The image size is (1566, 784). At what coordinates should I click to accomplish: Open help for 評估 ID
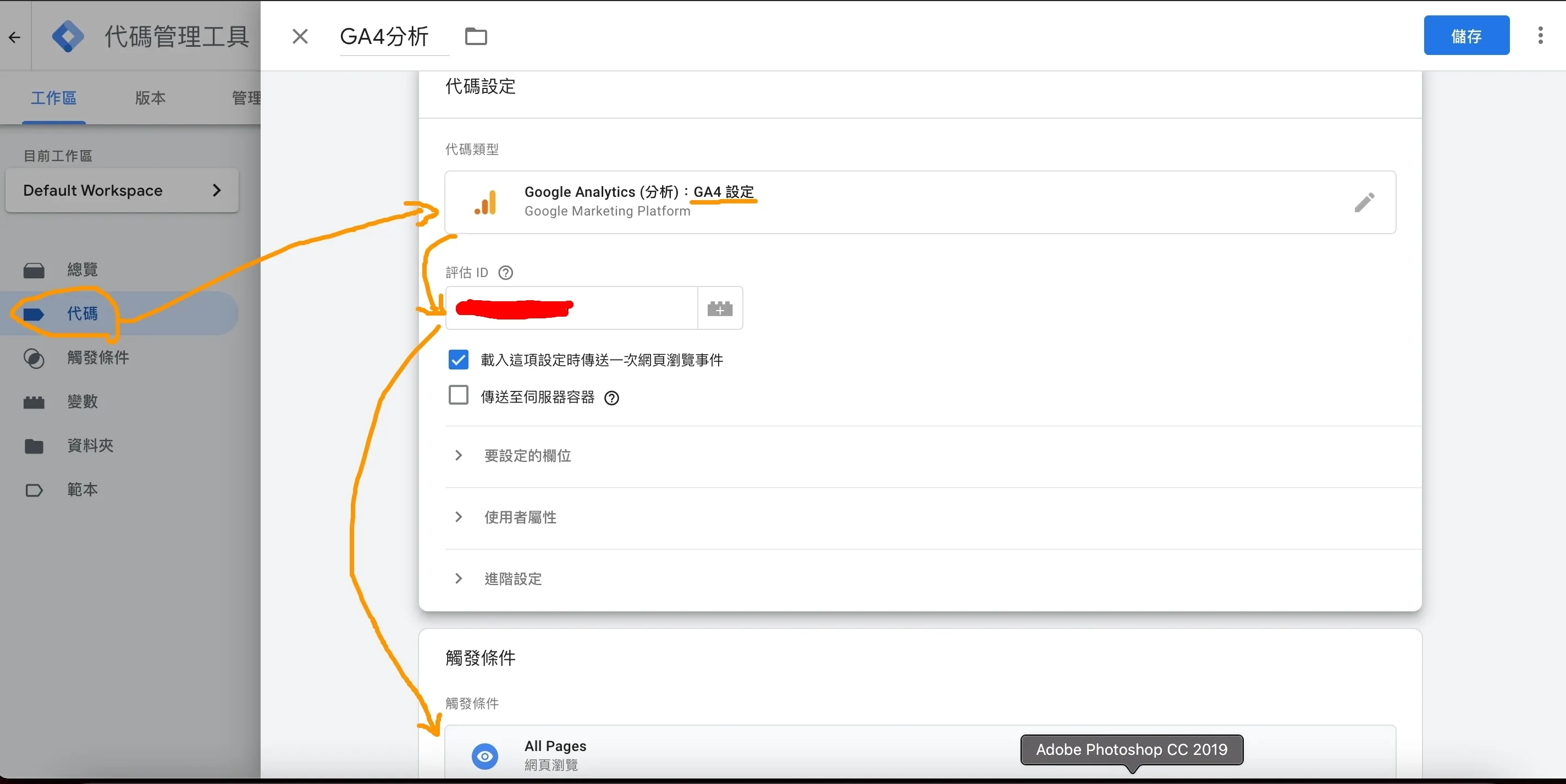point(505,273)
